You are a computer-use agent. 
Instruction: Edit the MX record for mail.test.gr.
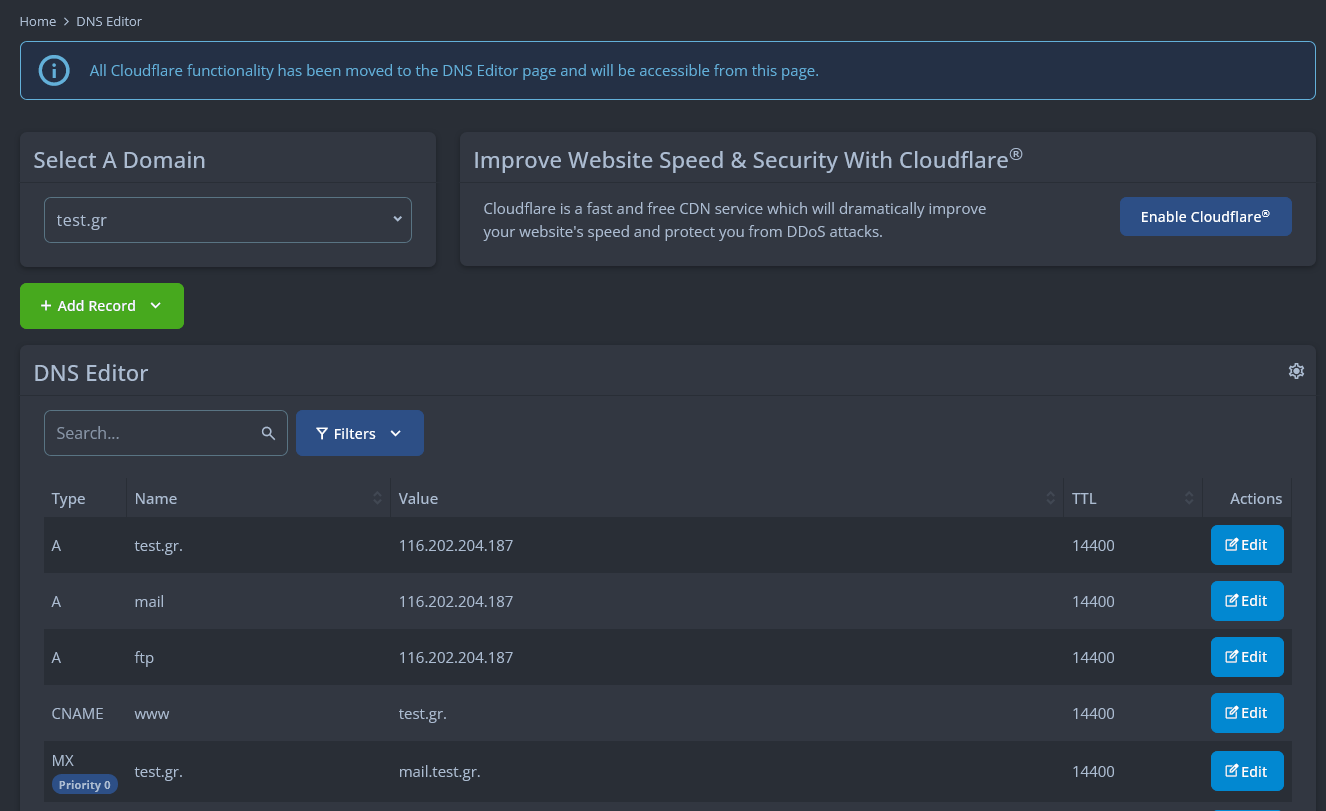(x=1246, y=771)
